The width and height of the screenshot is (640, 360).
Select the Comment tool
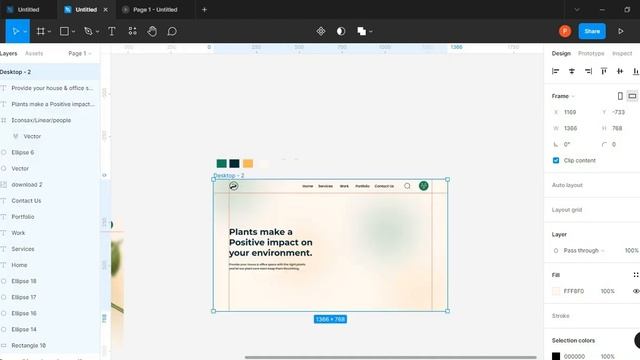(x=172, y=31)
